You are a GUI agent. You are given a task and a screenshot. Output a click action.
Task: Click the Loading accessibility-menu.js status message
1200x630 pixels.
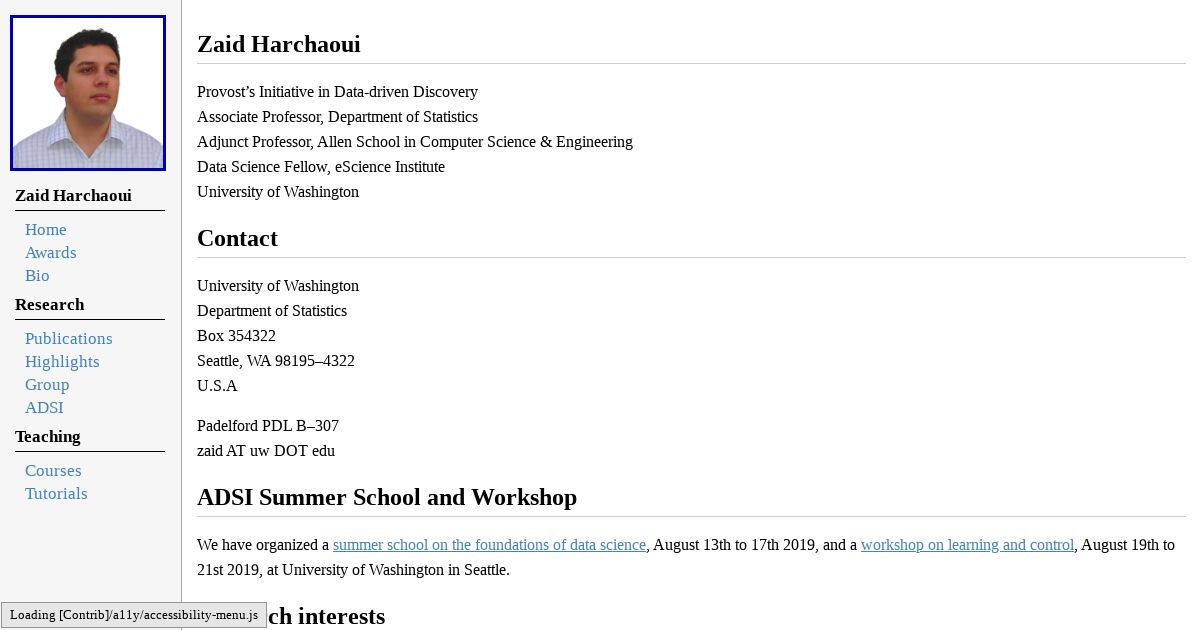(134, 615)
